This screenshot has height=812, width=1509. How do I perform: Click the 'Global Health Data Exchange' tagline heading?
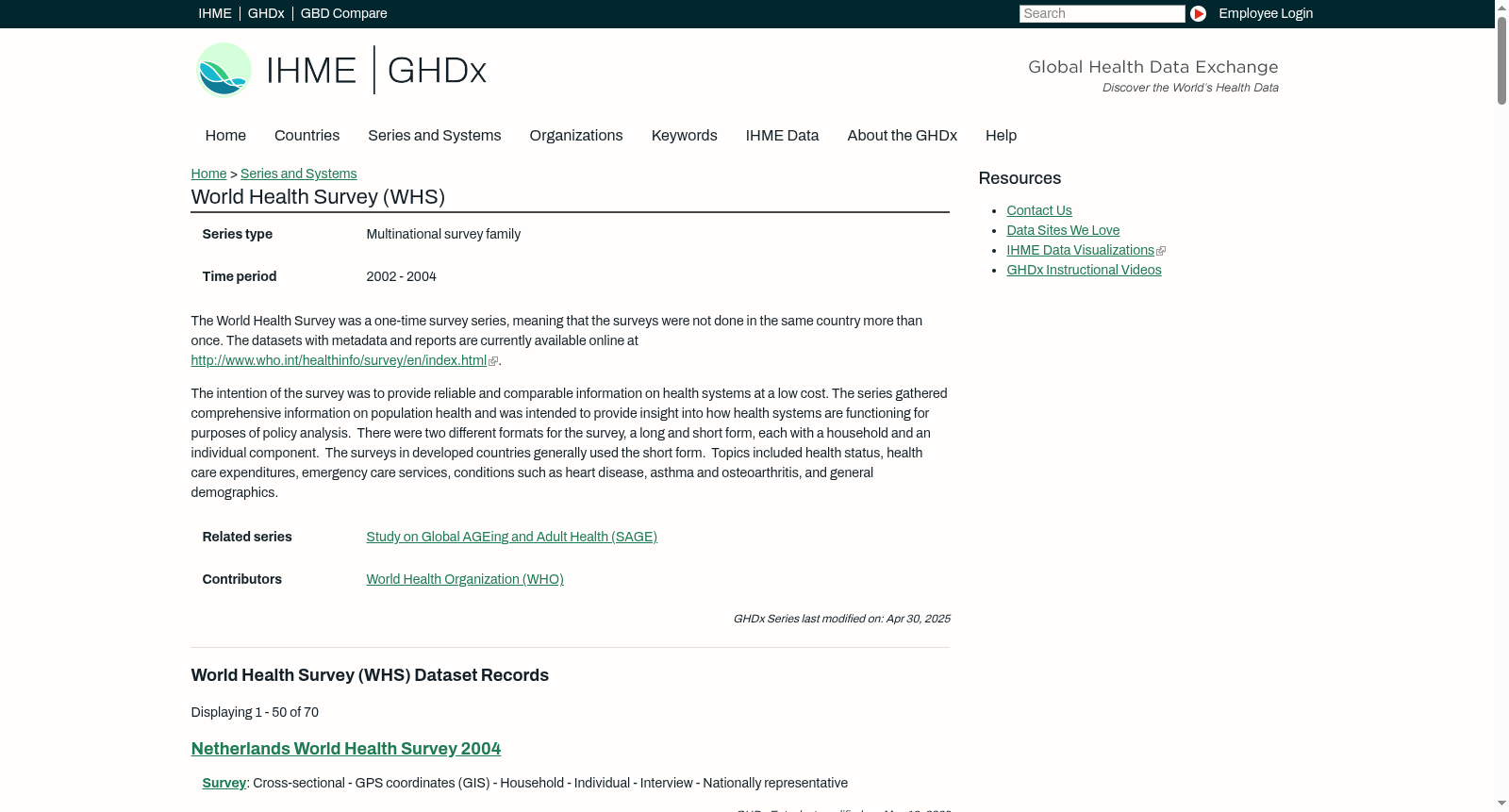click(x=1152, y=67)
